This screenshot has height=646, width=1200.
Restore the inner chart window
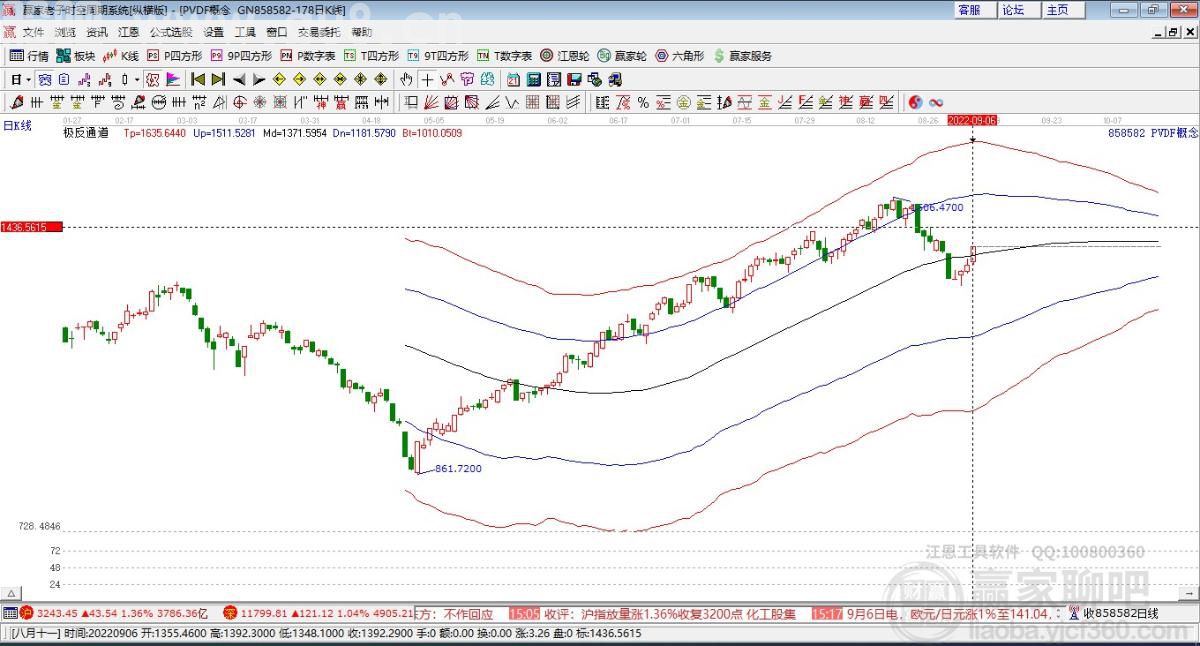(x=1173, y=32)
